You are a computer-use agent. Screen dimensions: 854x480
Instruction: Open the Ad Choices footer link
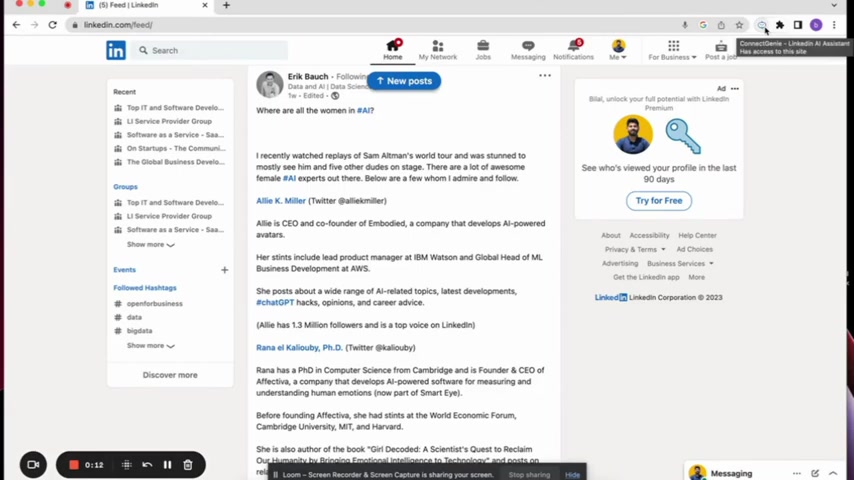(694, 250)
